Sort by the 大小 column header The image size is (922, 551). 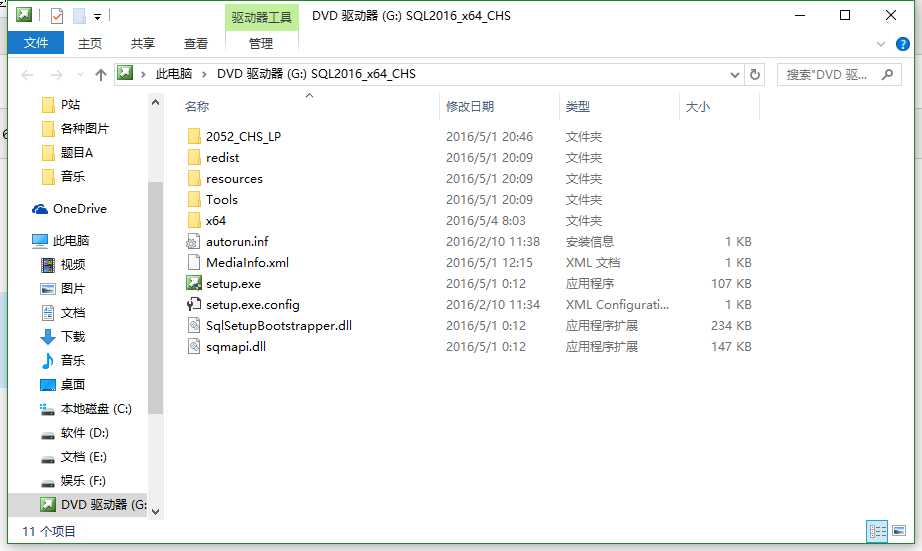tap(697, 106)
